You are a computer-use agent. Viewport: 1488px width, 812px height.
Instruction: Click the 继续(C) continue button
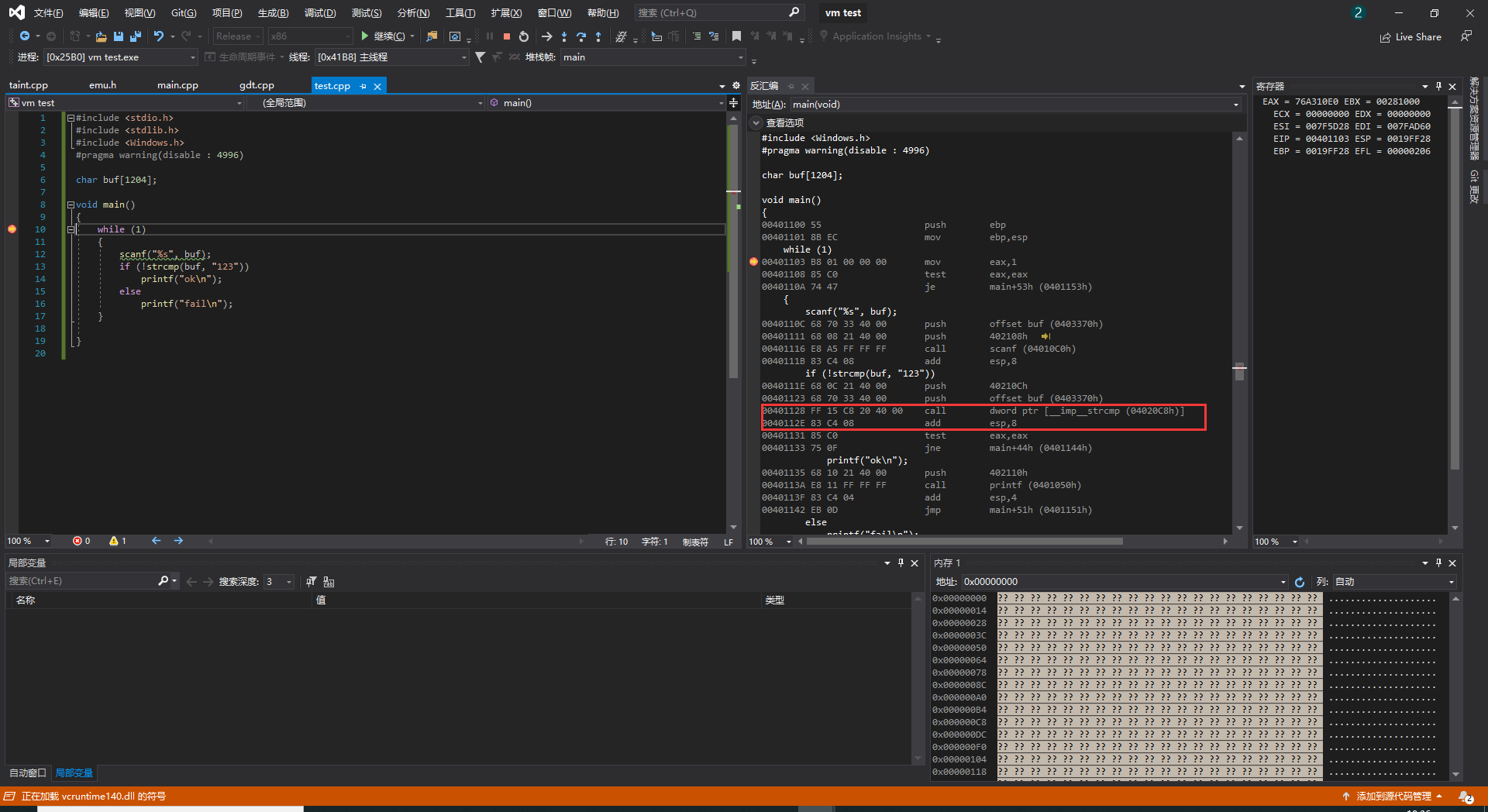pos(384,36)
